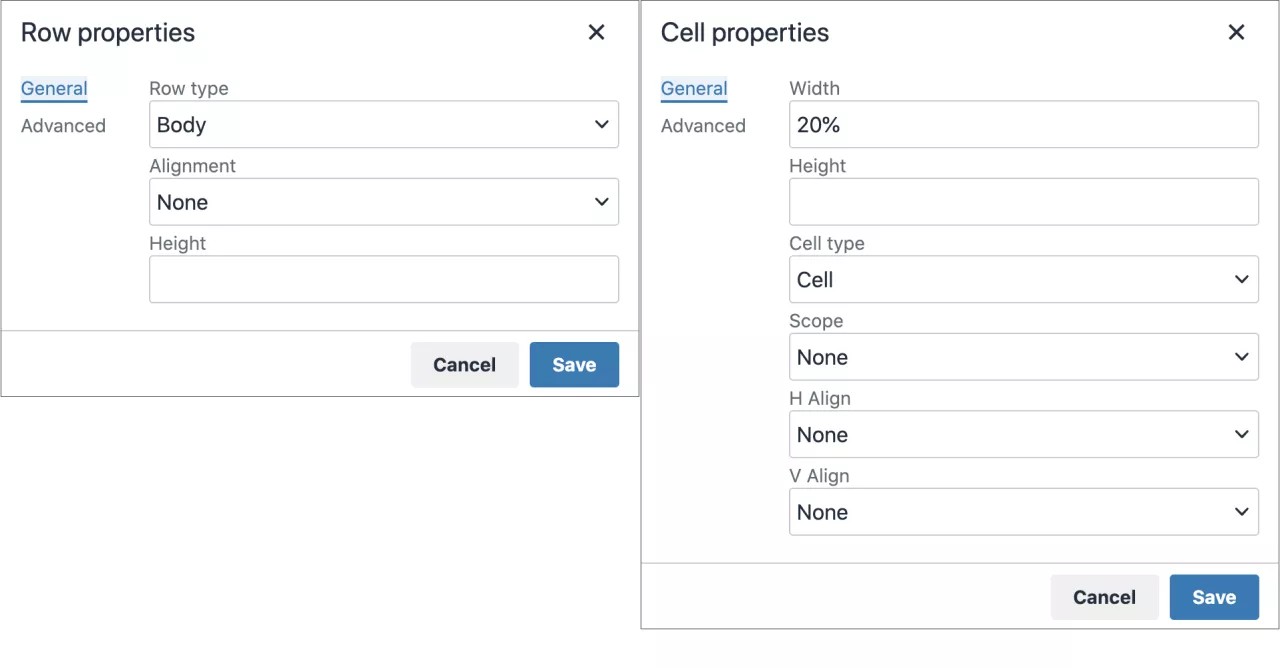
Task: Cancel the Cell properties dialog
Action: point(1104,597)
